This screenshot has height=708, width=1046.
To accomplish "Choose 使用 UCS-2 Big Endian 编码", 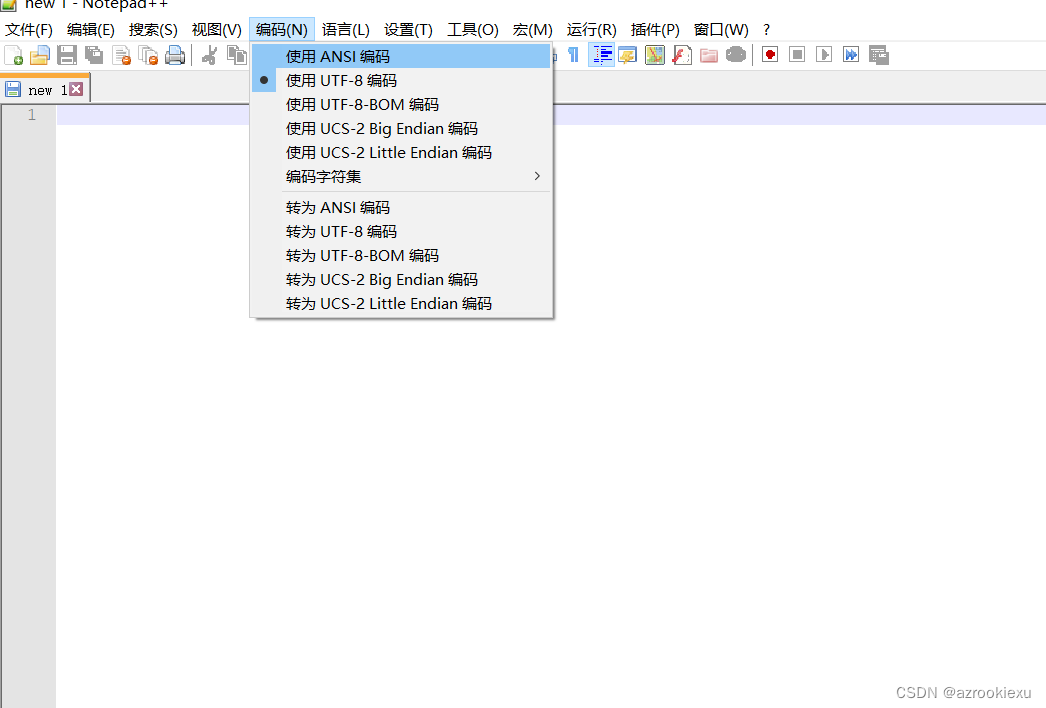I will pyautogui.click(x=401, y=128).
